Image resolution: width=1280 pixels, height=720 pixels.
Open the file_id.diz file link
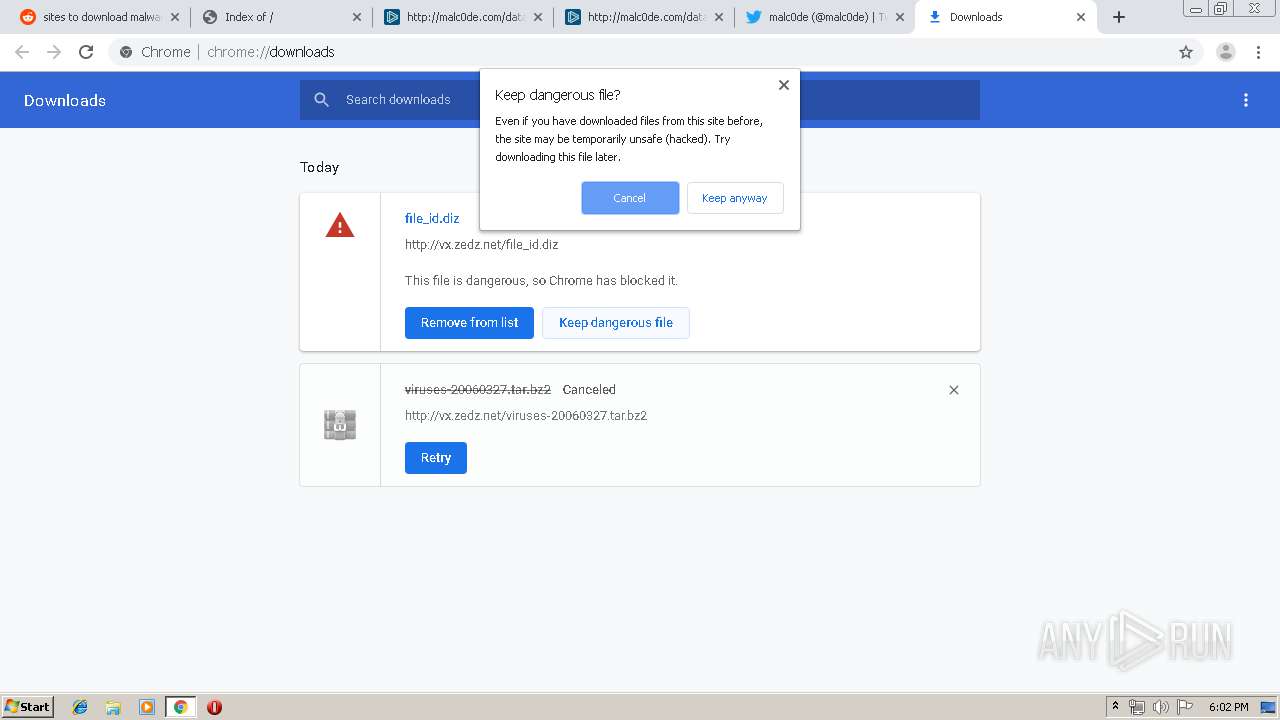pyautogui.click(x=432, y=218)
